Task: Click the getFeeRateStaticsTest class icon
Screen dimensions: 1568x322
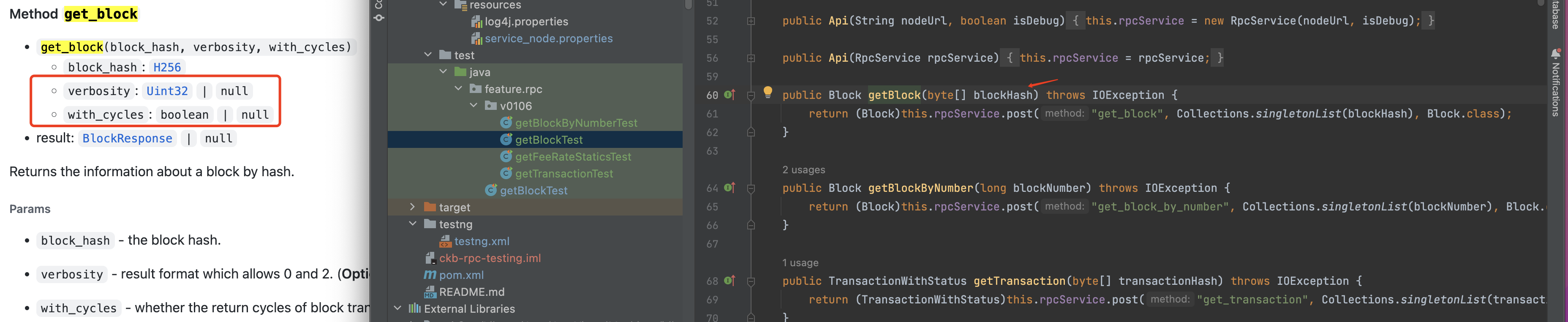Action: pyautogui.click(x=506, y=156)
